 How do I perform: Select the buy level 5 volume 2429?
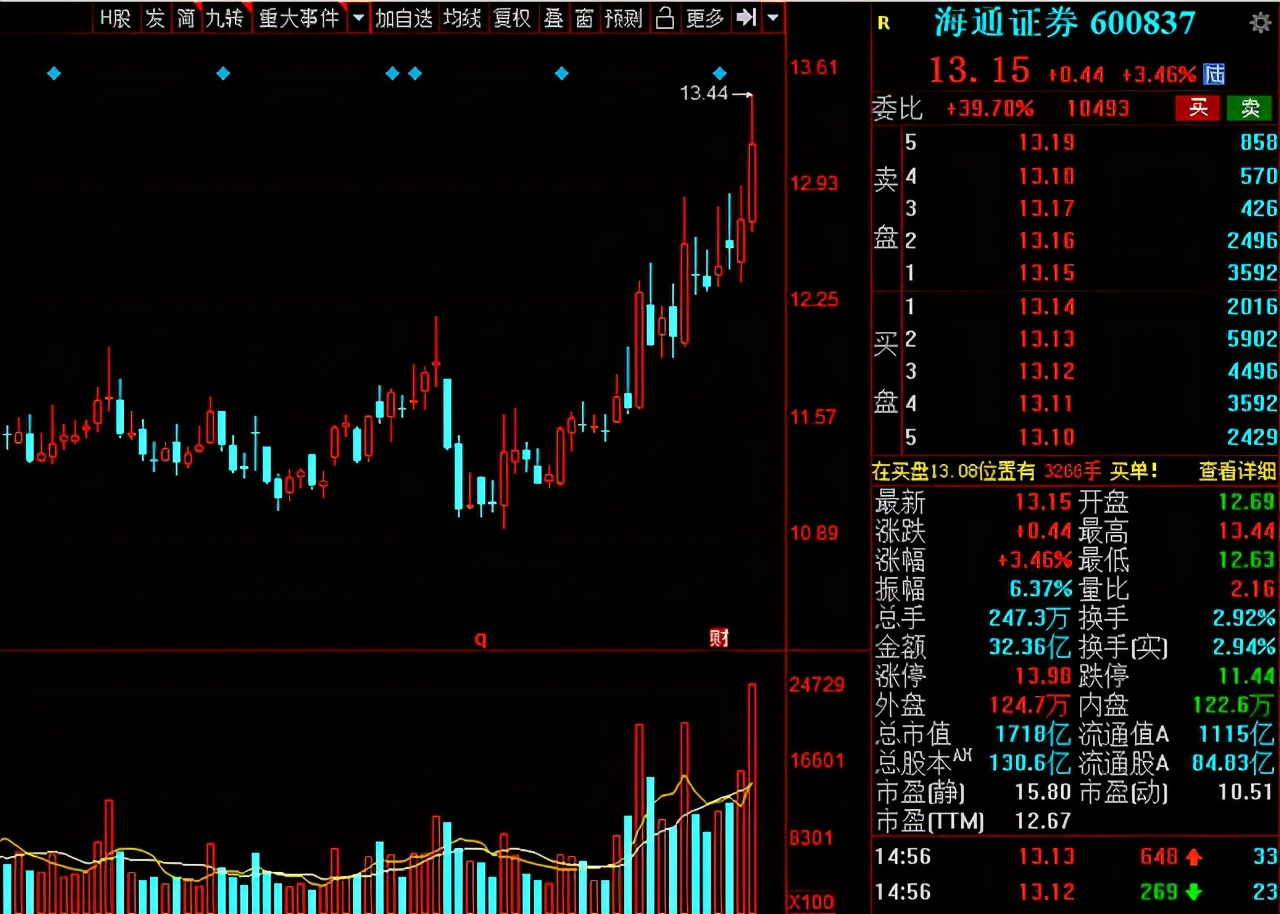point(1252,437)
